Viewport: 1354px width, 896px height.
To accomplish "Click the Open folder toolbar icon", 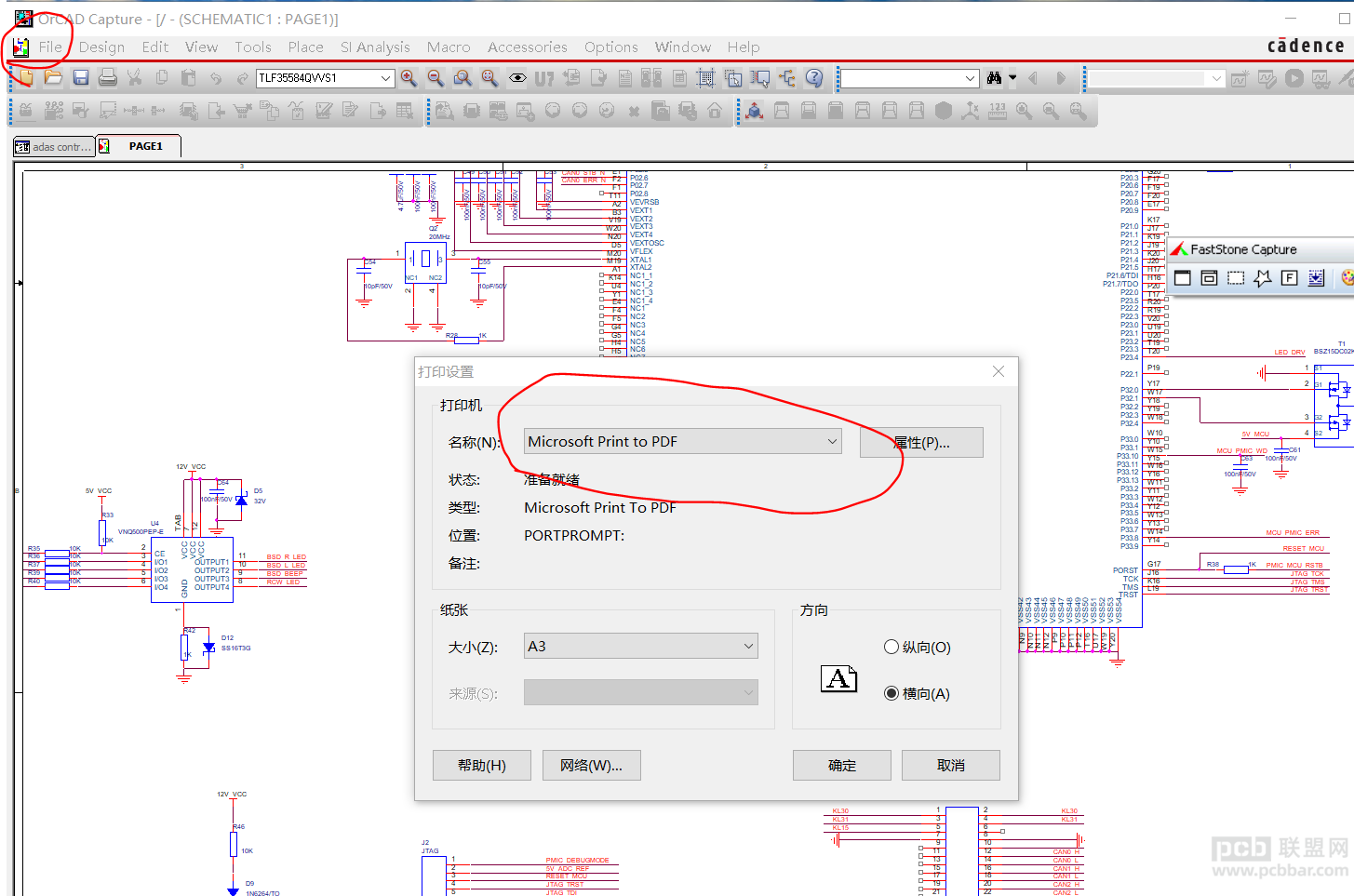I will tap(54, 78).
